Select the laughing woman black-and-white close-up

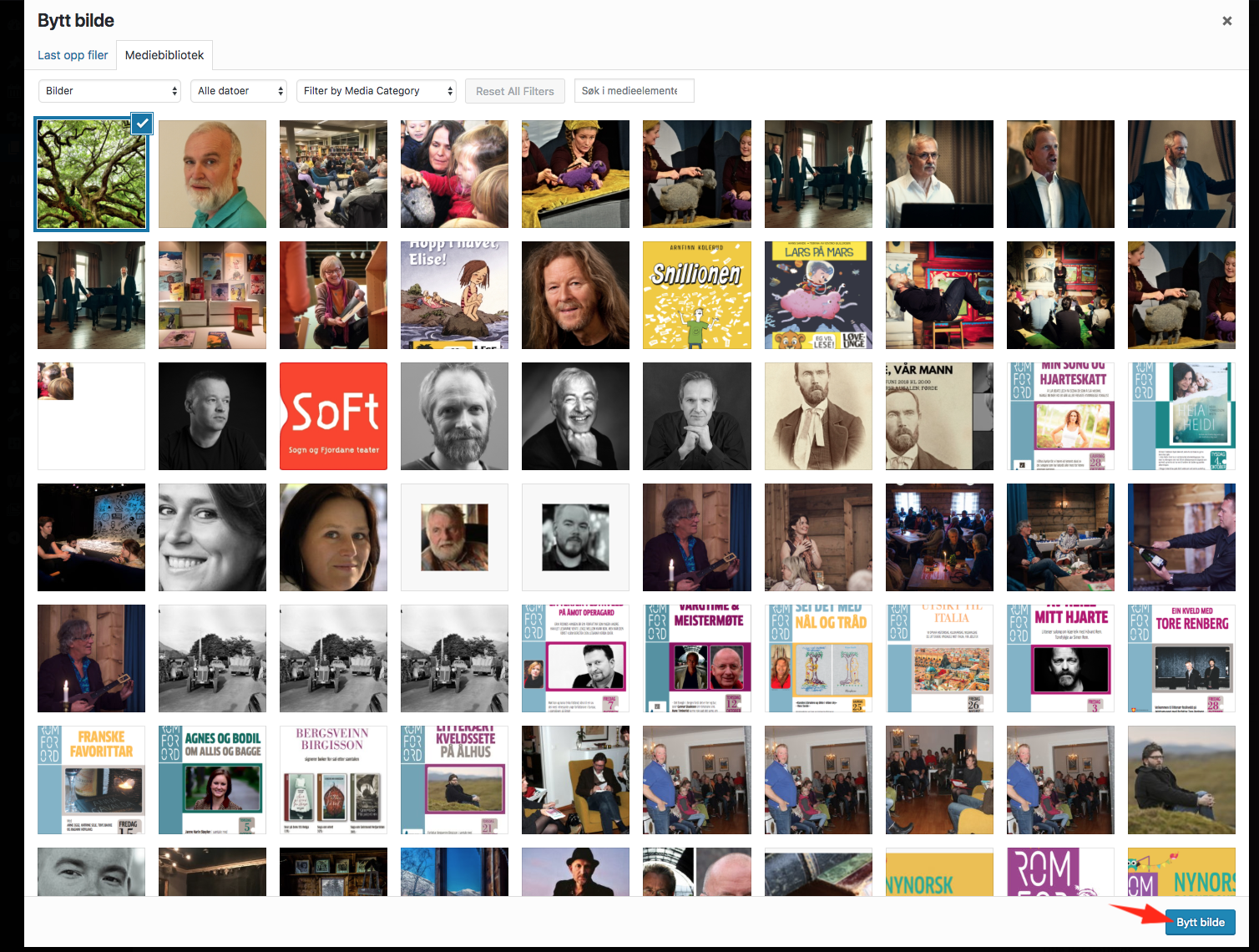[212, 538]
